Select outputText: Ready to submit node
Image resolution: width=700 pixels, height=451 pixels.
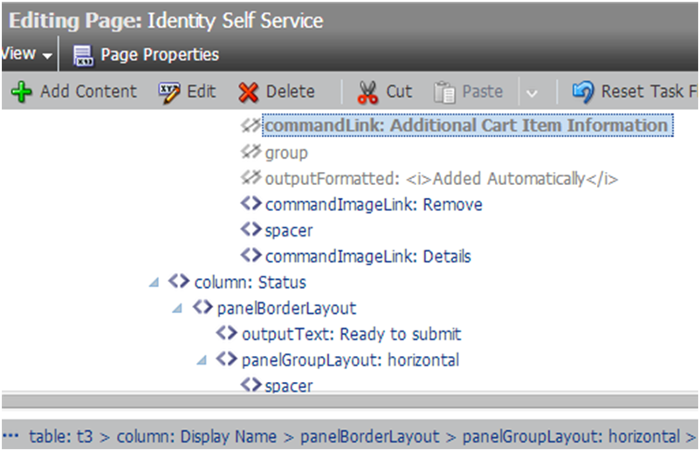coord(351,334)
